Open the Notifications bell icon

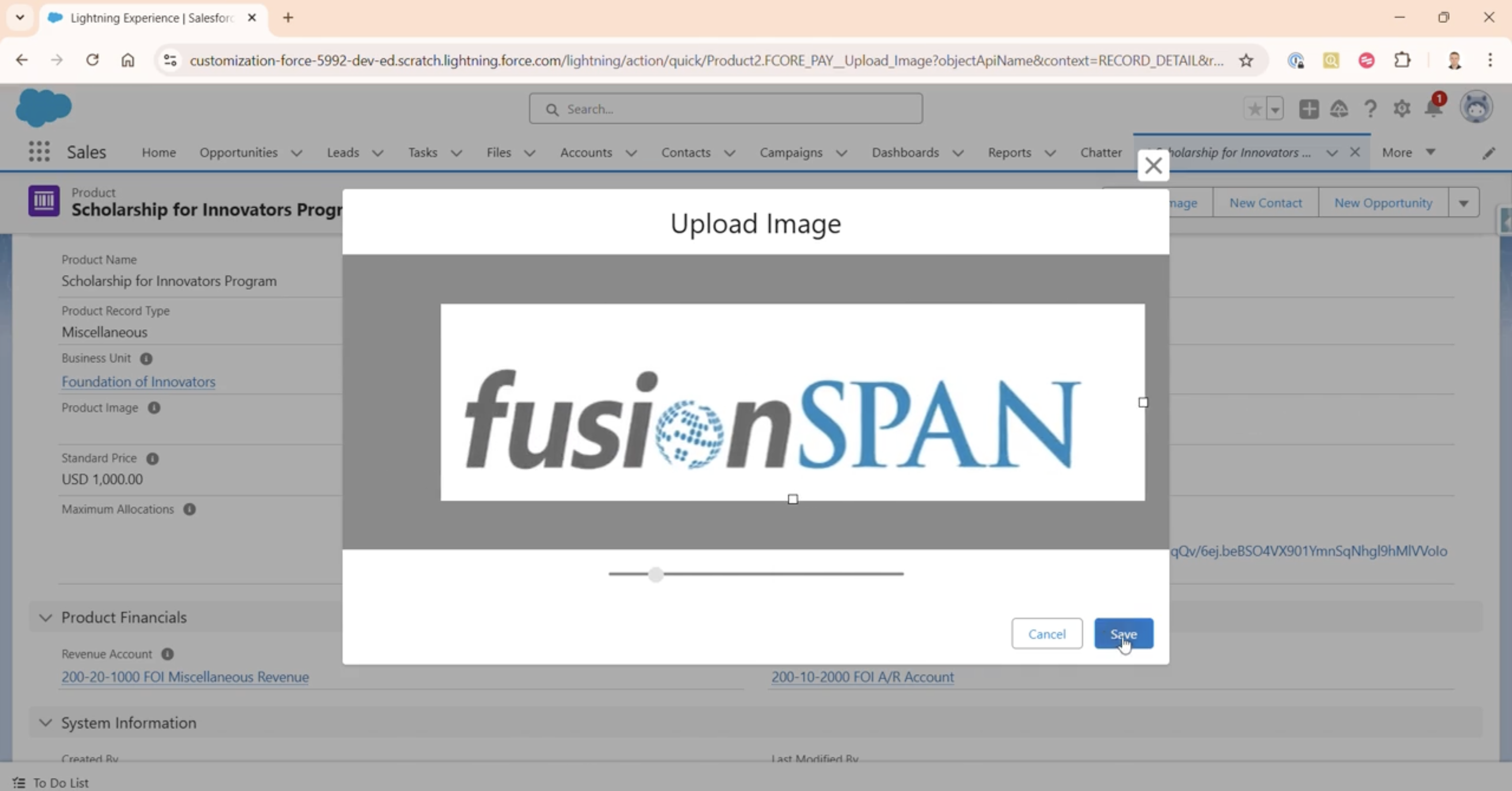pos(1433,108)
